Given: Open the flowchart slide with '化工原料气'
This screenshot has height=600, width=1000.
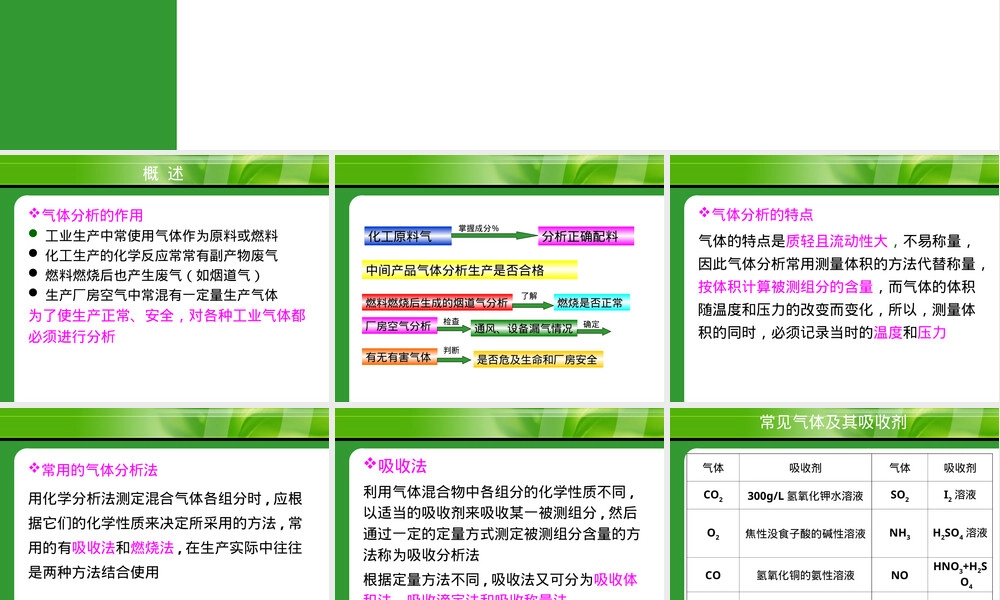Looking at the screenshot, I should coord(499,279).
